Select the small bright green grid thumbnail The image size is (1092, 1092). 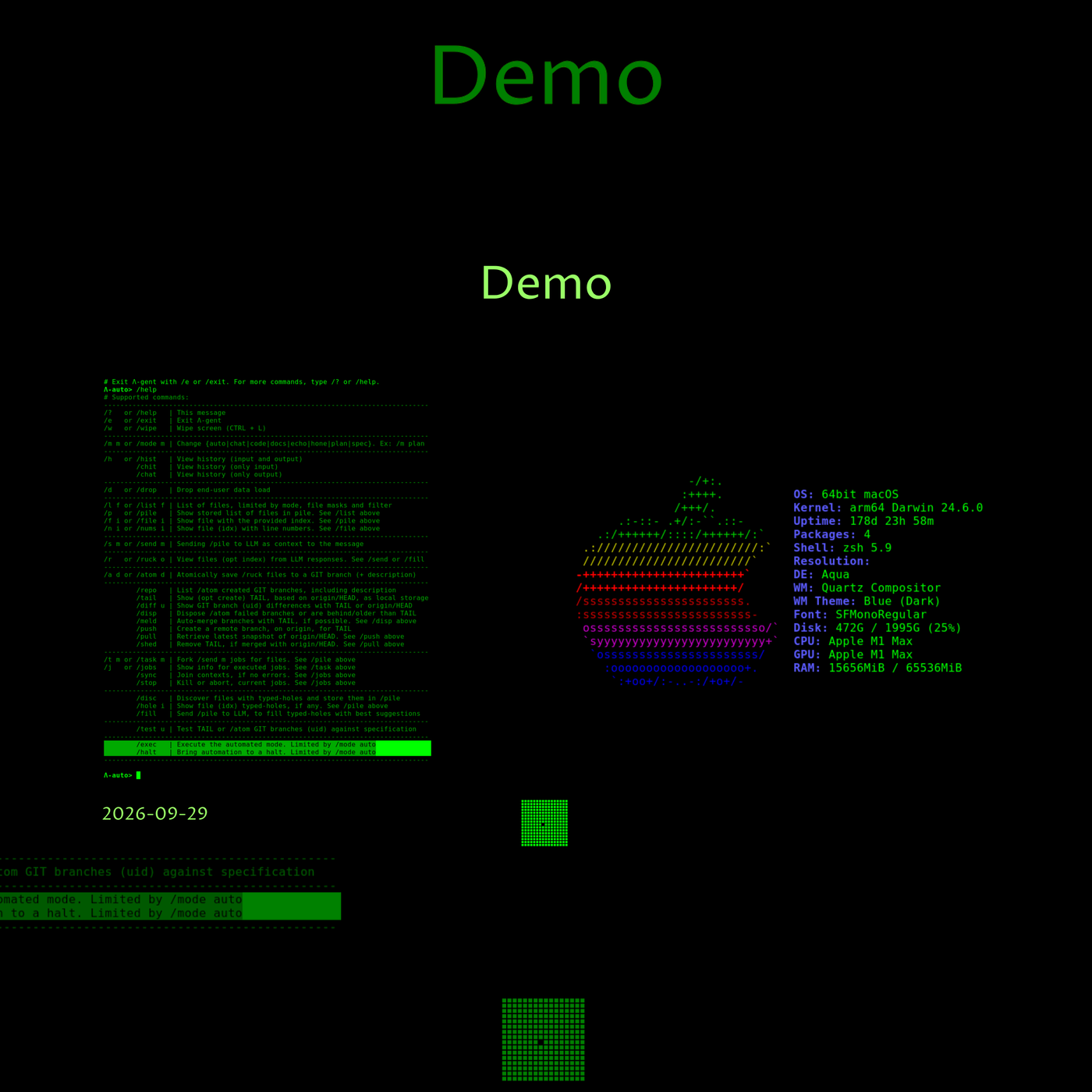coord(544,823)
